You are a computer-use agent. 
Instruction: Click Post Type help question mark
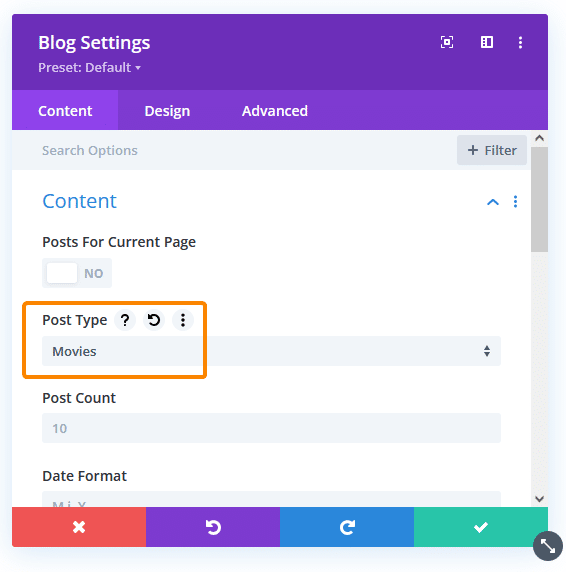[125, 320]
